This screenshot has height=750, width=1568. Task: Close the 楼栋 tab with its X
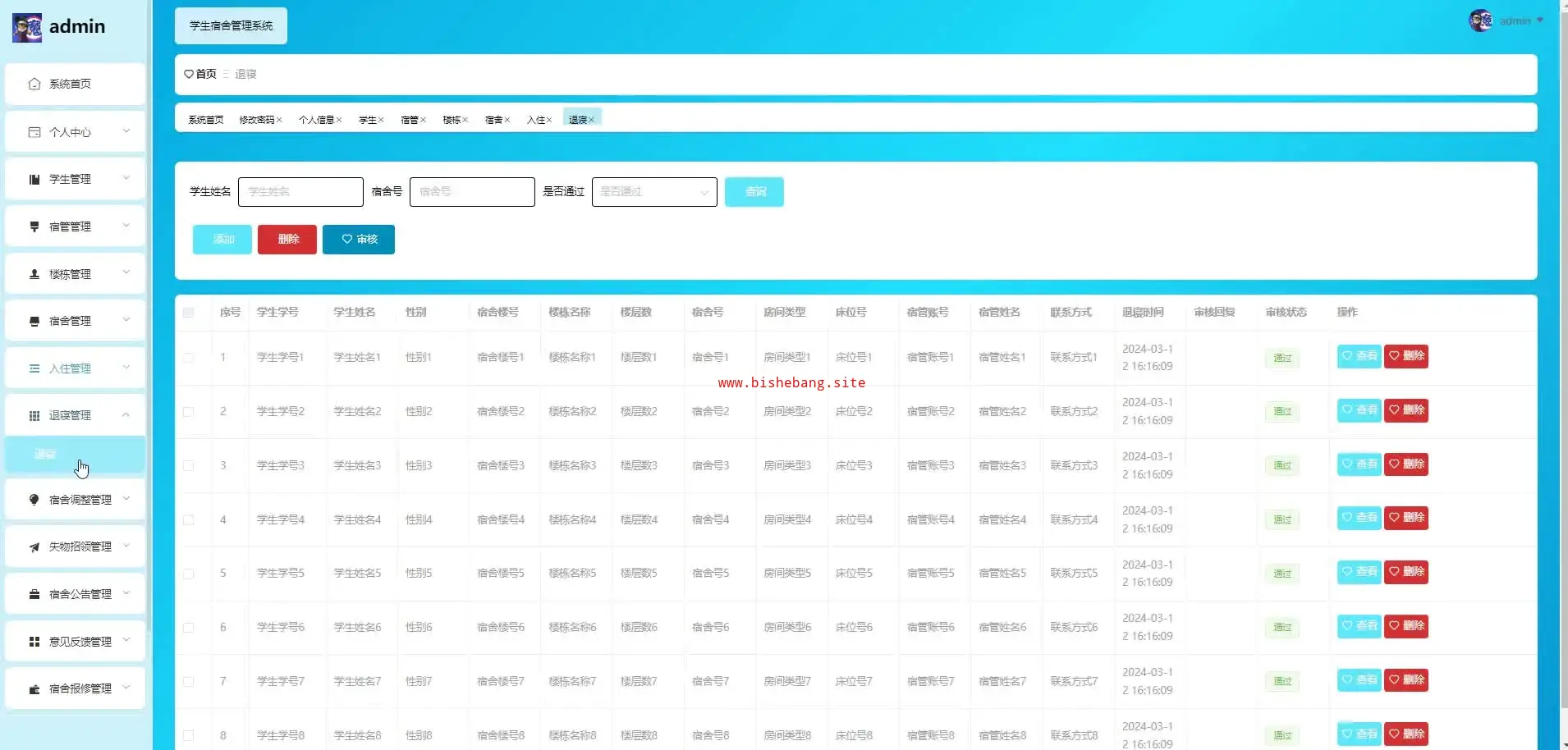(x=465, y=120)
